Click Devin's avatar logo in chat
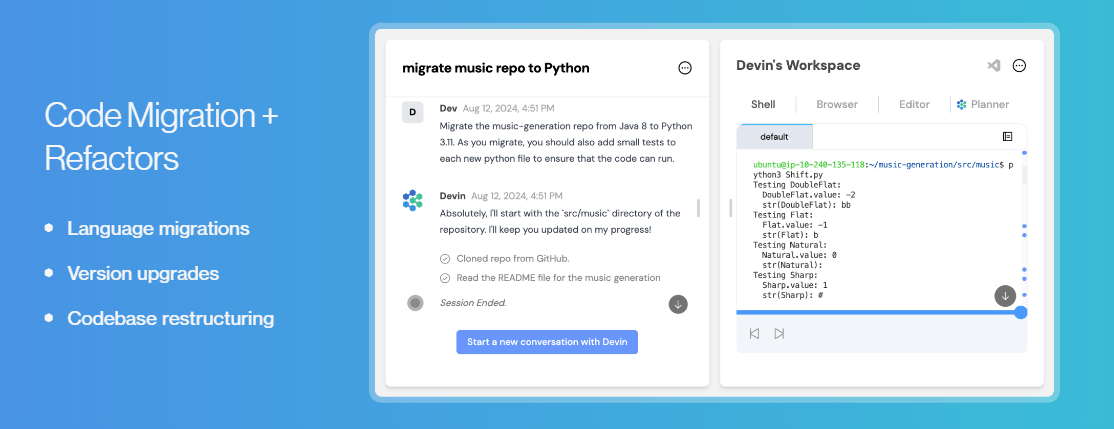This screenshot has height=429, width=1114. pyautogui.click(x=413, y=200)
